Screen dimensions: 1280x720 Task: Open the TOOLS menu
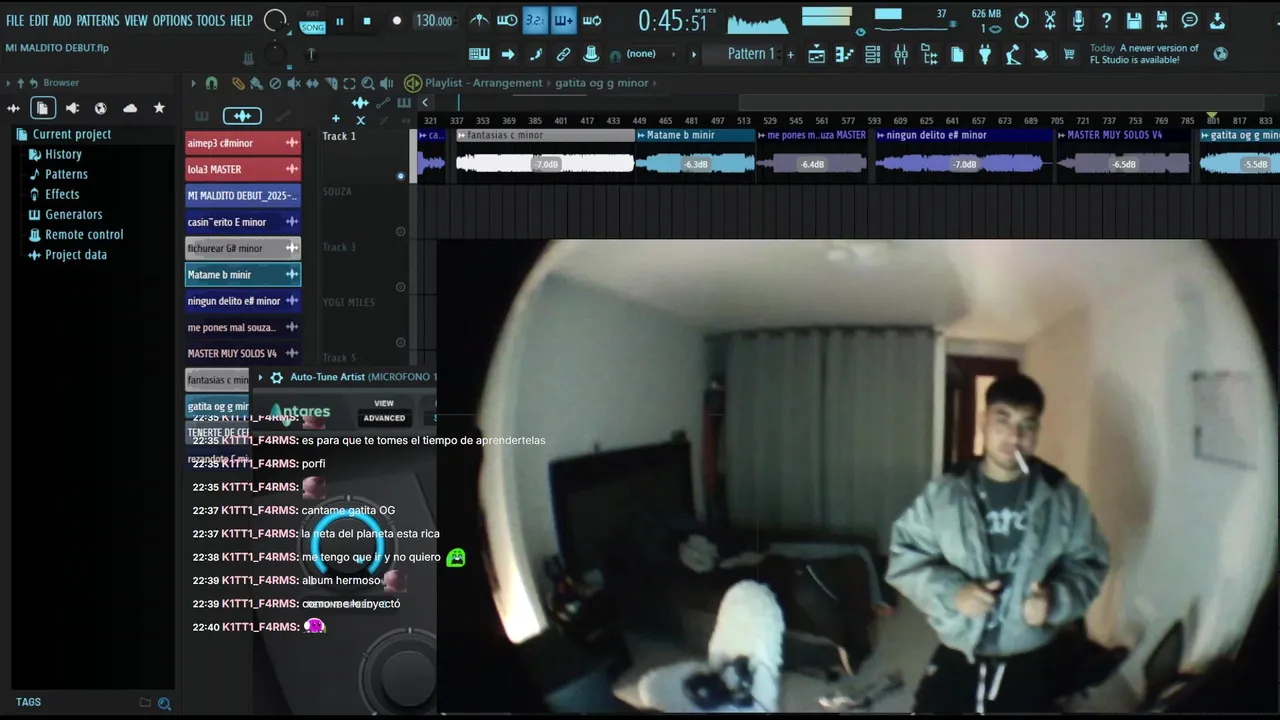point(211,20)
